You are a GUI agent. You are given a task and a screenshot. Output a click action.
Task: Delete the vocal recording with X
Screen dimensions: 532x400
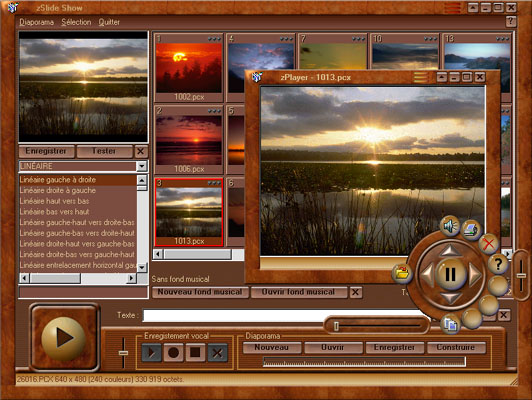217,353
